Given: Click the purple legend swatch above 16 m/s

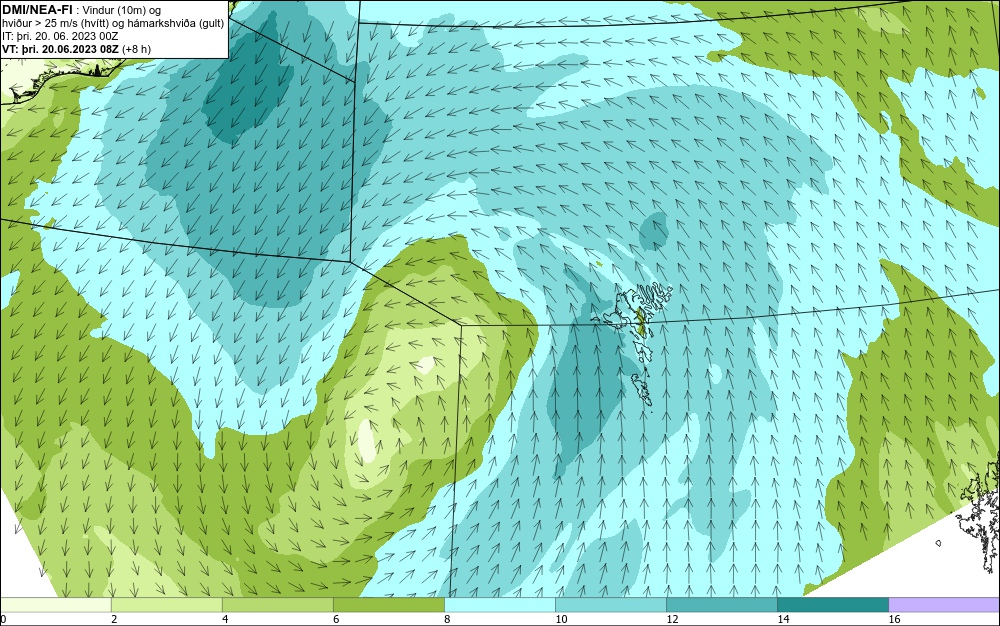Looking at the screenshot, I should [x=944, y=605].
